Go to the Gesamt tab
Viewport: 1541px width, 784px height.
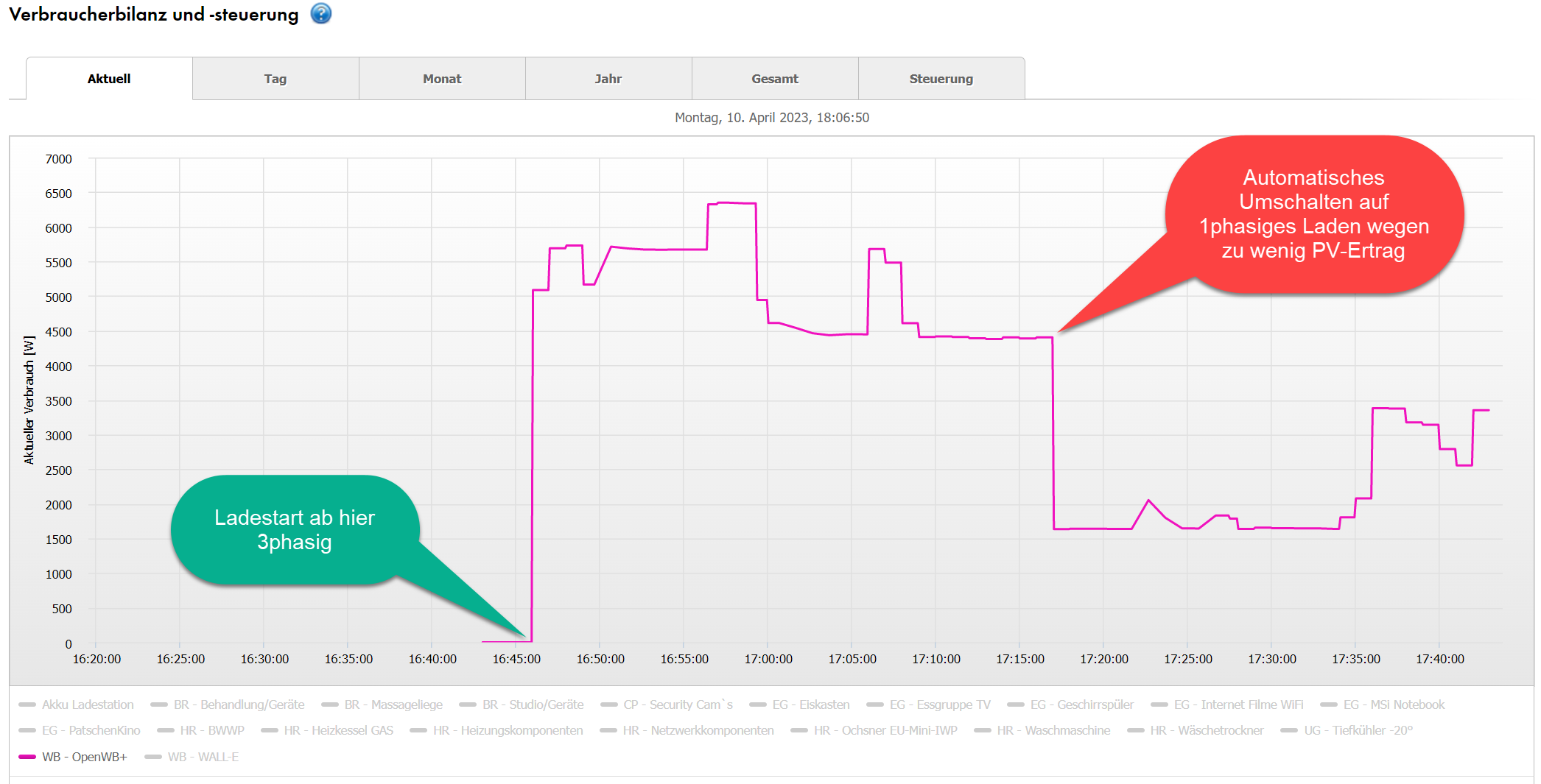point(775,79)
